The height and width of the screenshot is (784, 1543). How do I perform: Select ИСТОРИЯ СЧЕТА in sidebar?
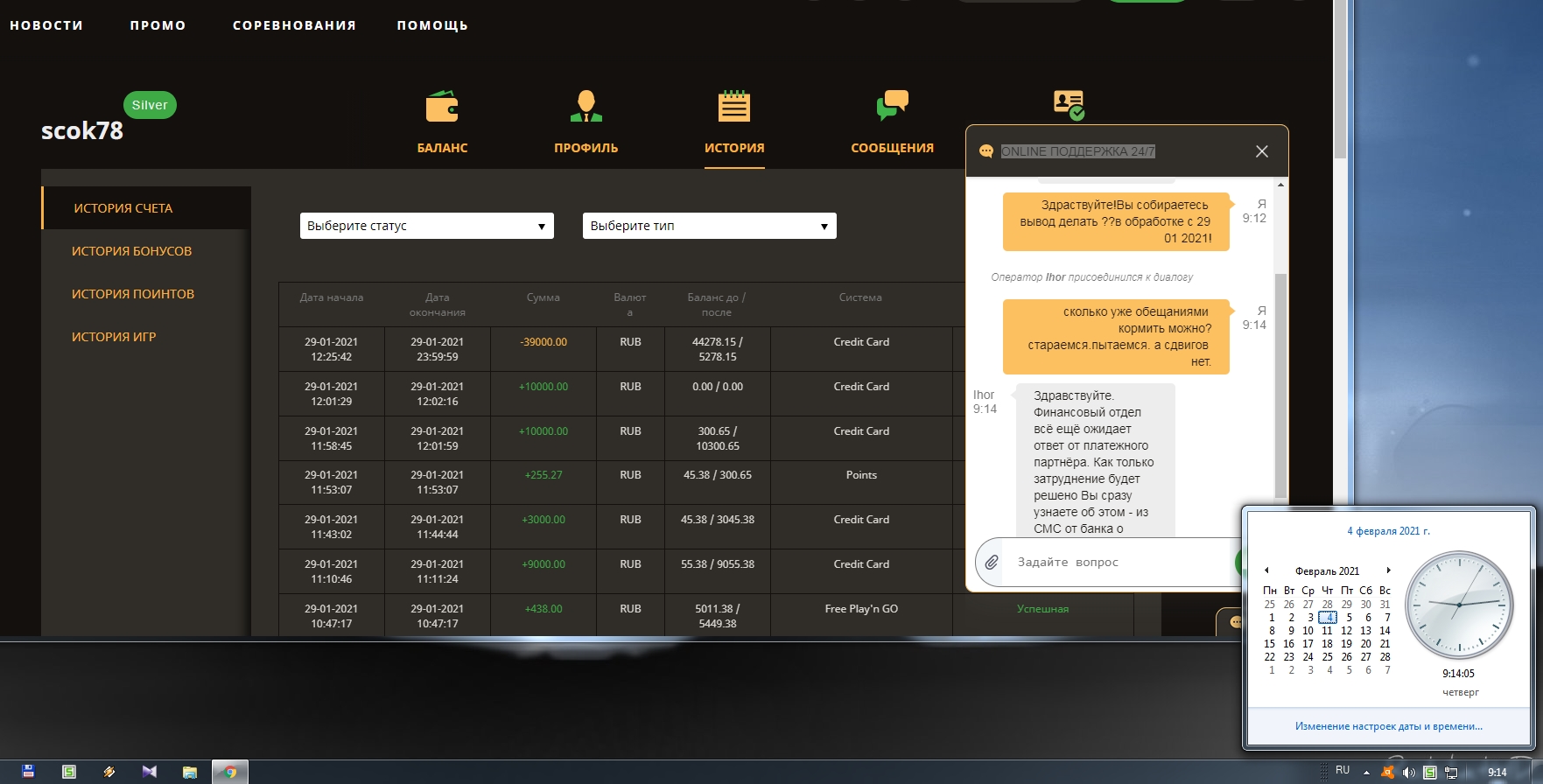pos(146,208)
